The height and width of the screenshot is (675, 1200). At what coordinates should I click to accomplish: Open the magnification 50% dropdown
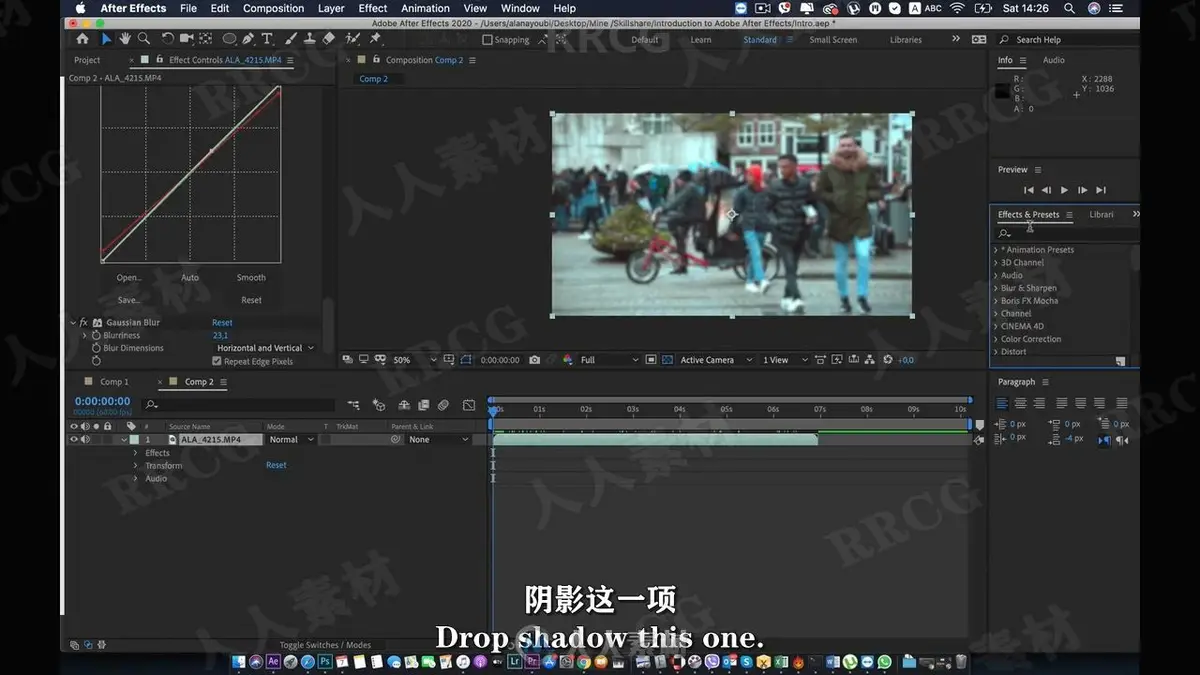click(x=413, y=360)
